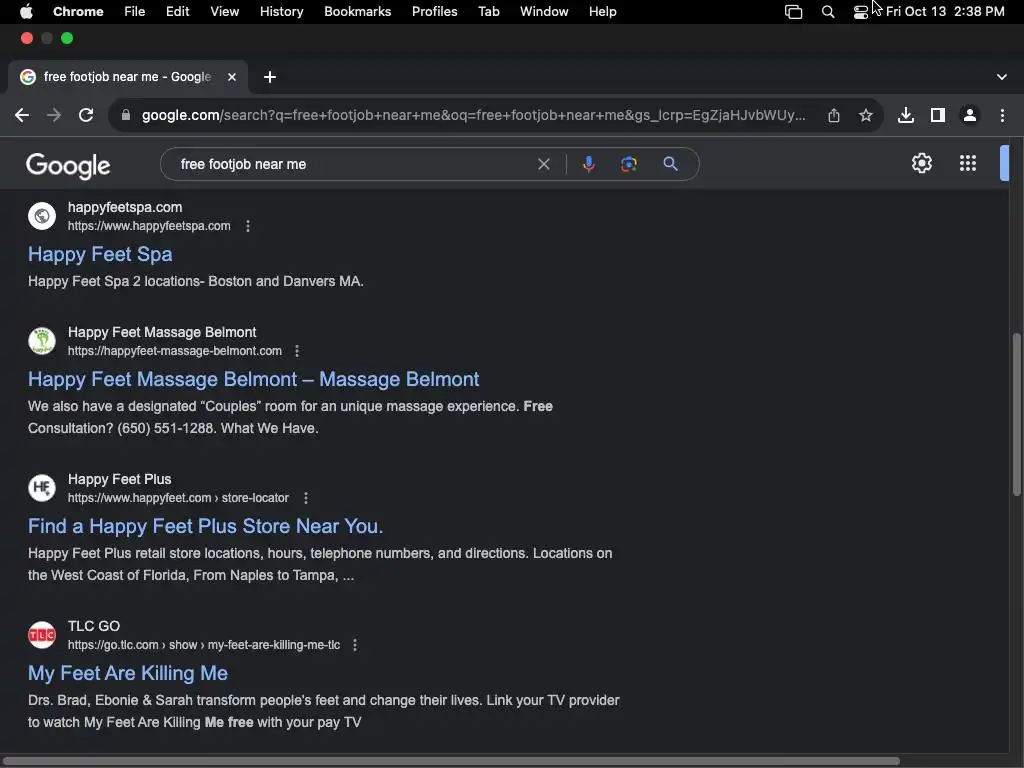Click the https://www.happyfeetspa.com URL text
Image resolution: width=1024 pixels, height=768 pixels.
click(x=149, y=226)
